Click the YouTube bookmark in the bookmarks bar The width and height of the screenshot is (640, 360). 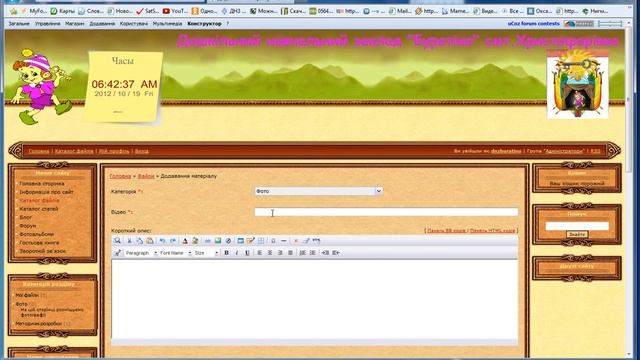[175, 11]
